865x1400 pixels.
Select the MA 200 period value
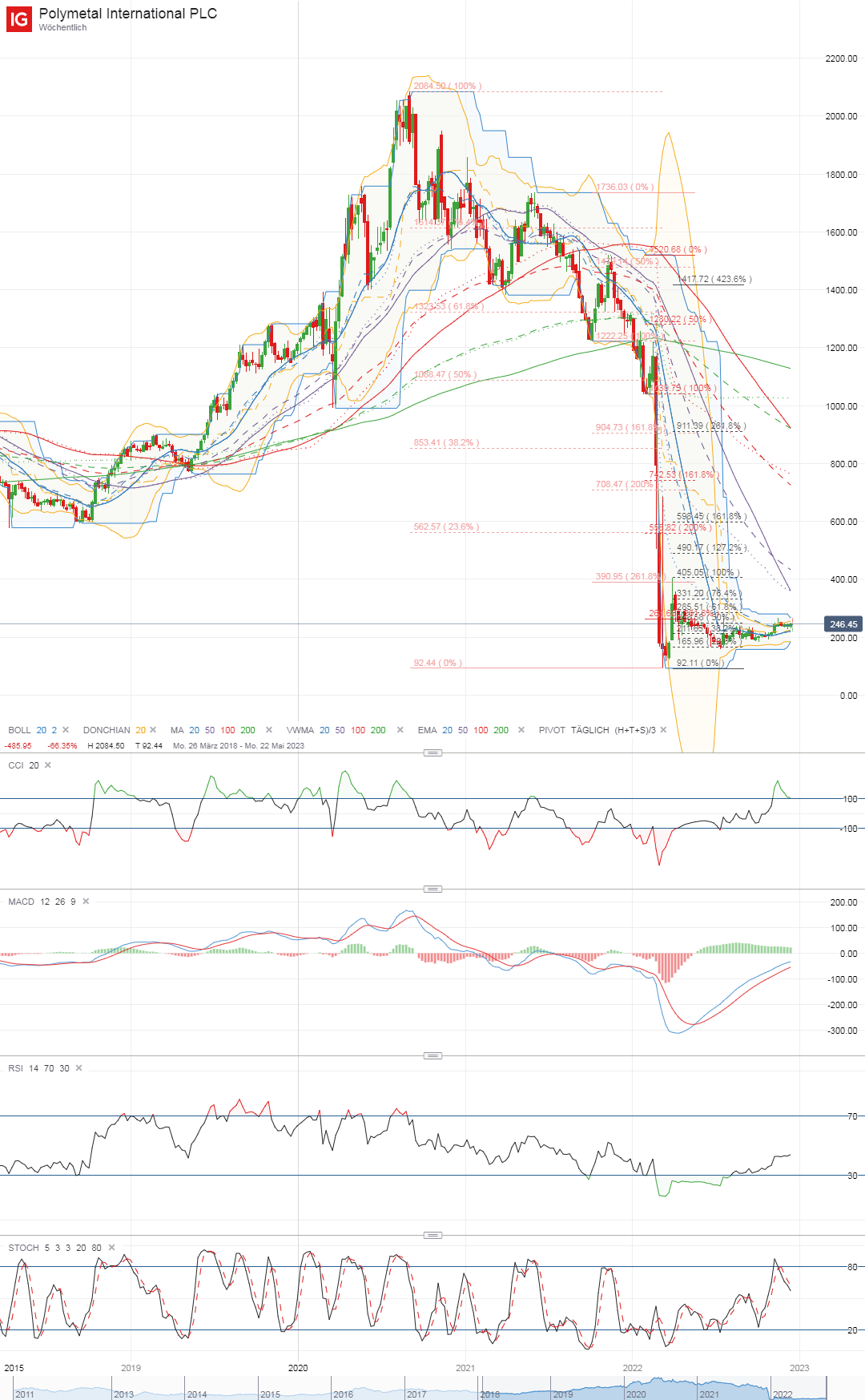click(x=248, y=730)
